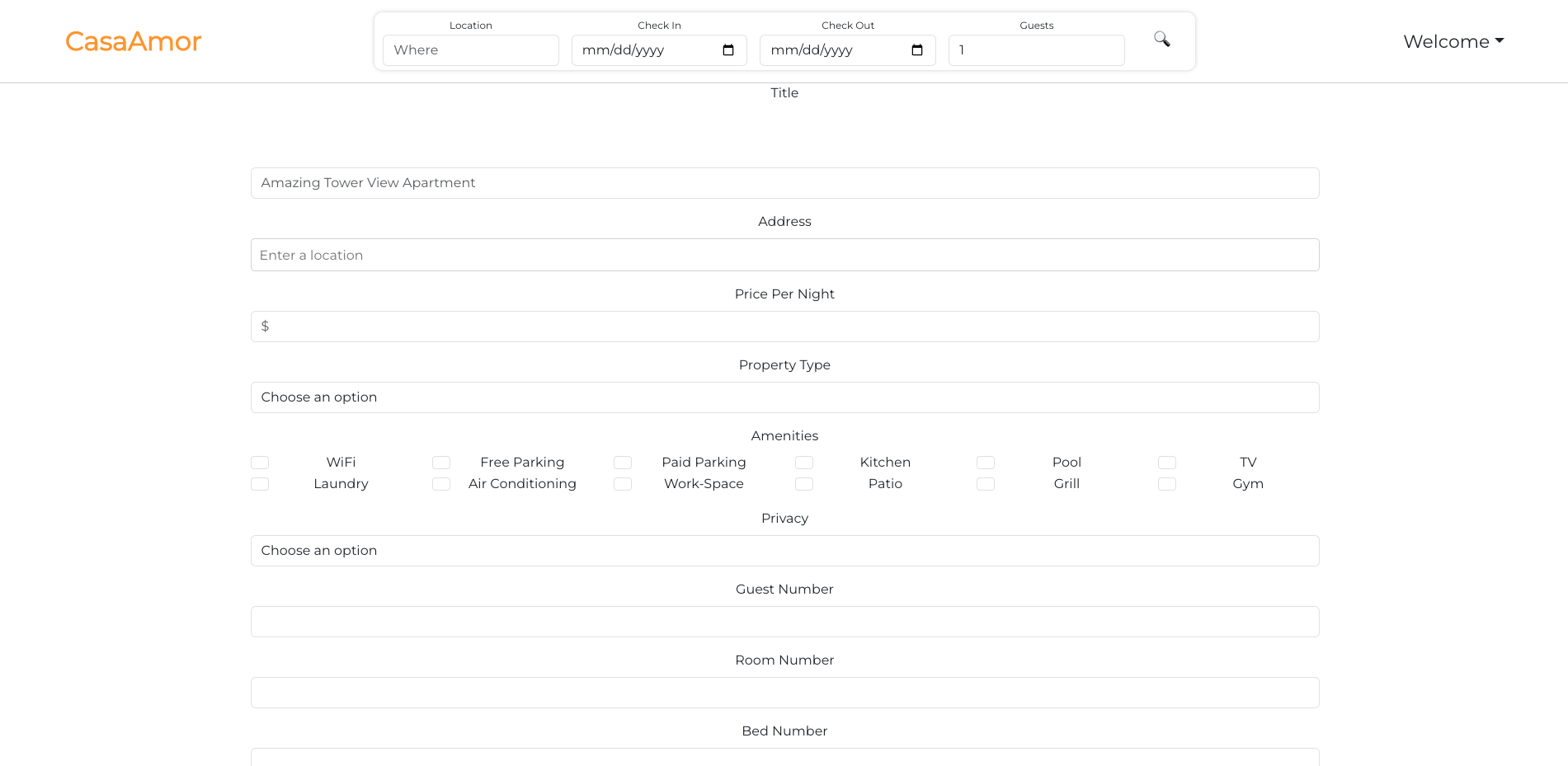Open the Property Type dropdown
This screenshot has width=1568, height=766.
point(784,397)
